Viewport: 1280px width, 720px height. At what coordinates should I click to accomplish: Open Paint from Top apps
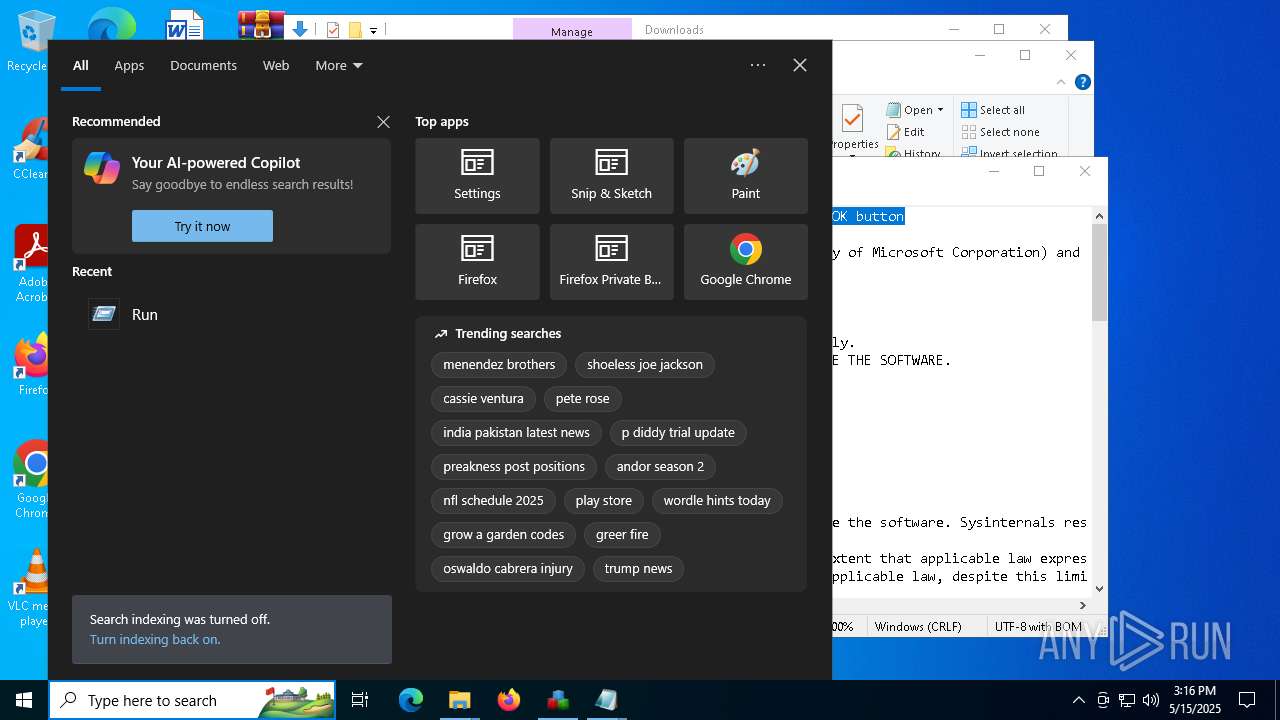coord(745,176)
